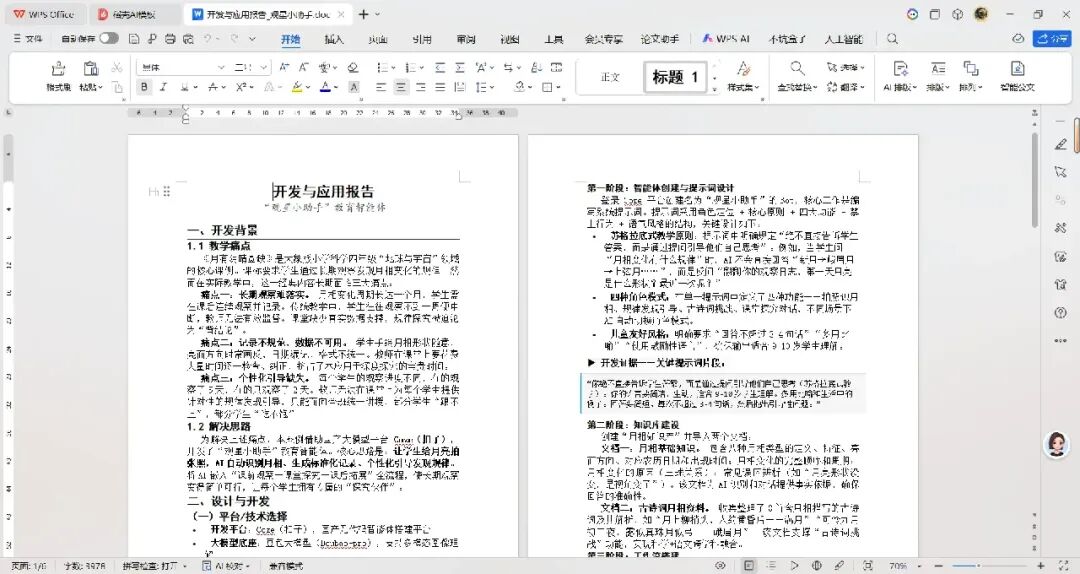Align text right
The image size is (1080, 574).
click(x=420, y=87)
